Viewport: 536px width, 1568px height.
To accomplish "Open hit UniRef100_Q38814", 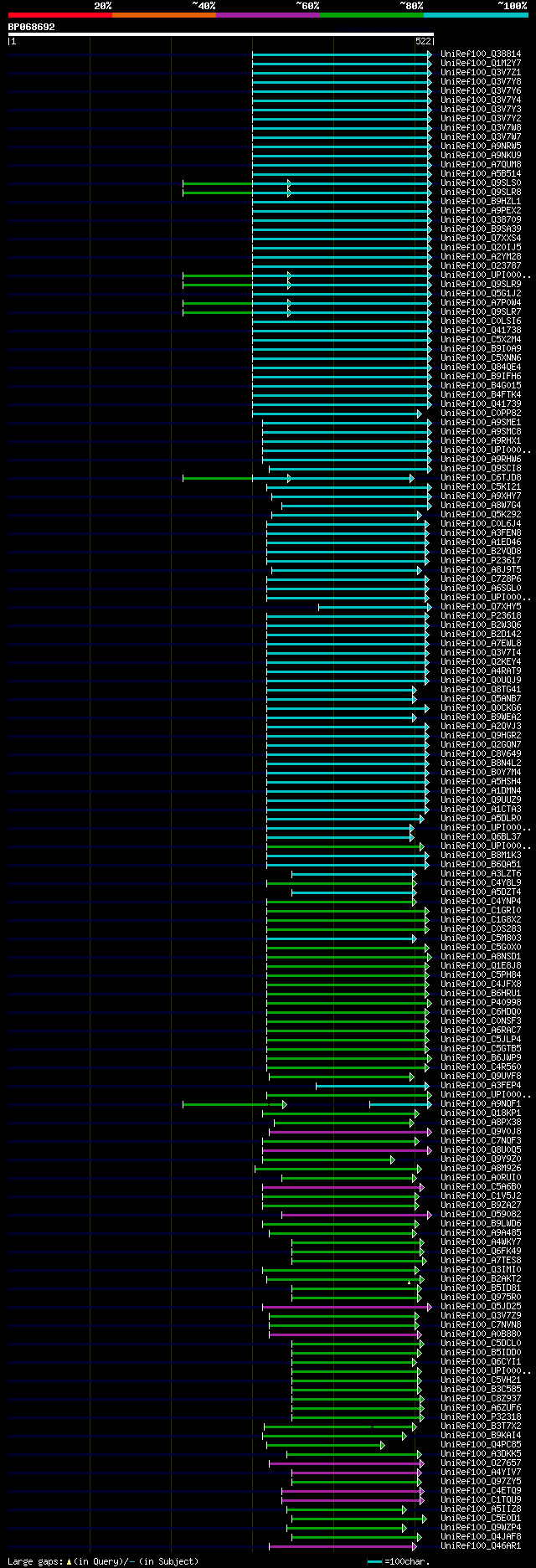I will pos(481,54).
